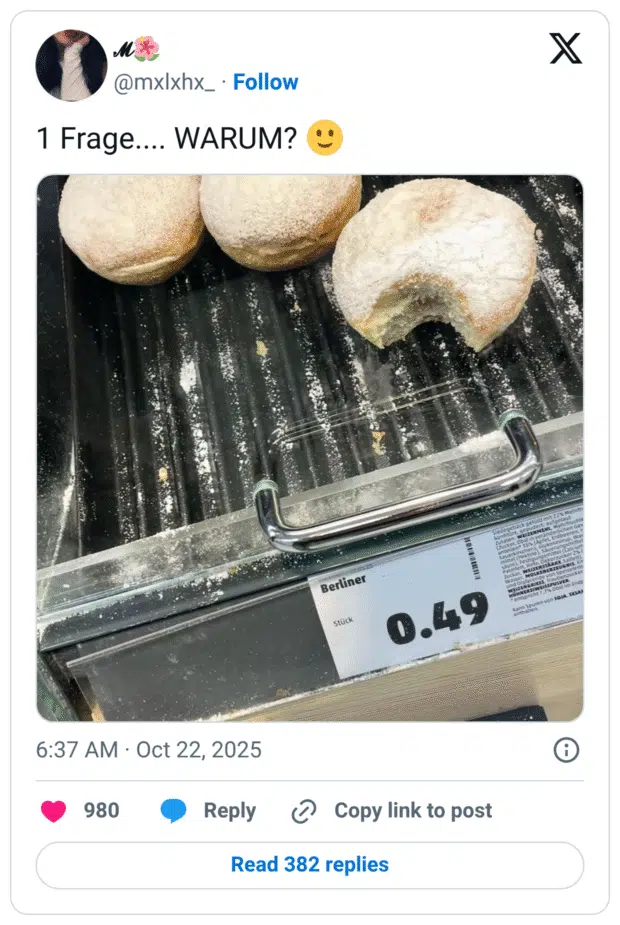Click the 980 likes count

(x=101, y=811)
